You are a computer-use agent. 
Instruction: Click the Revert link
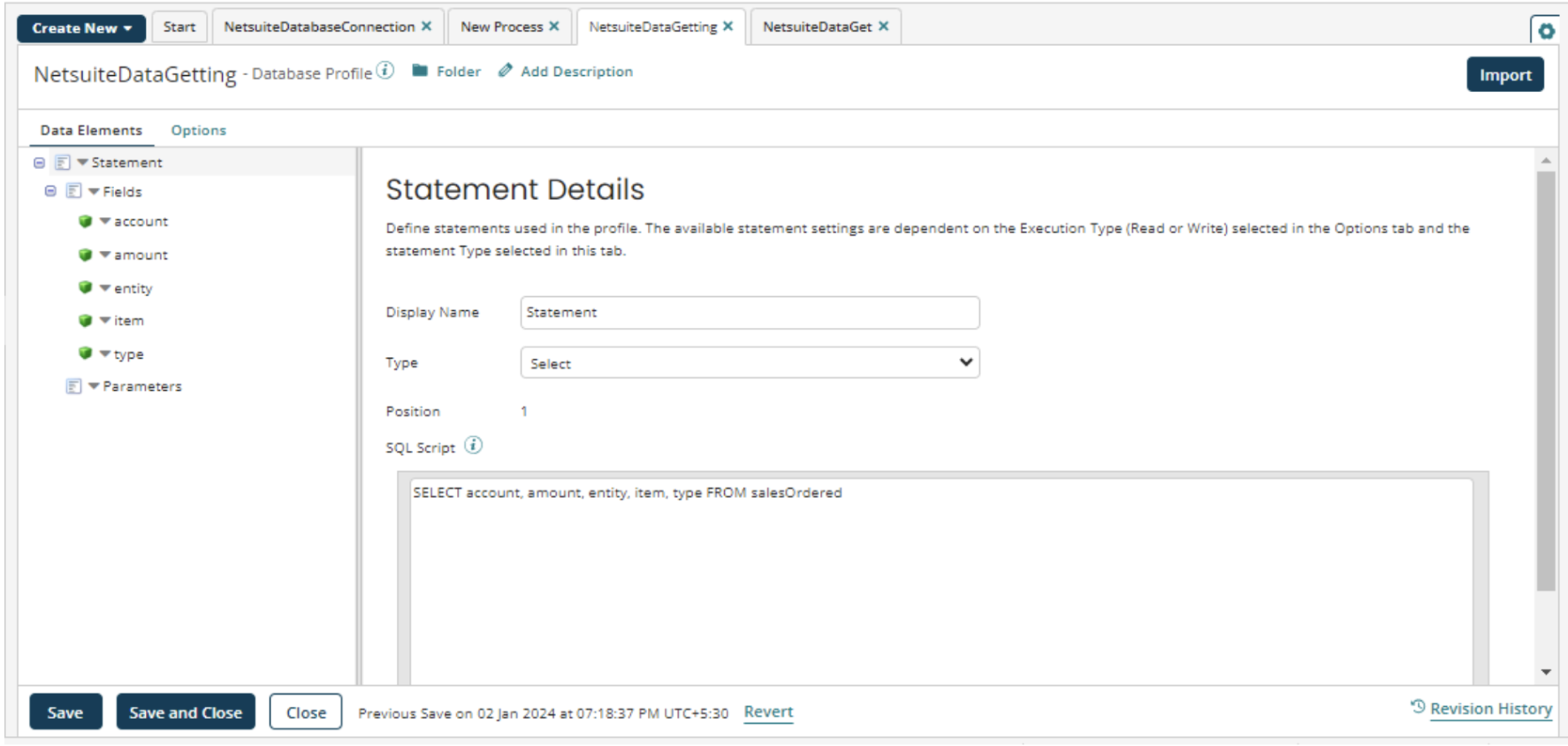(x=768, y=712)
